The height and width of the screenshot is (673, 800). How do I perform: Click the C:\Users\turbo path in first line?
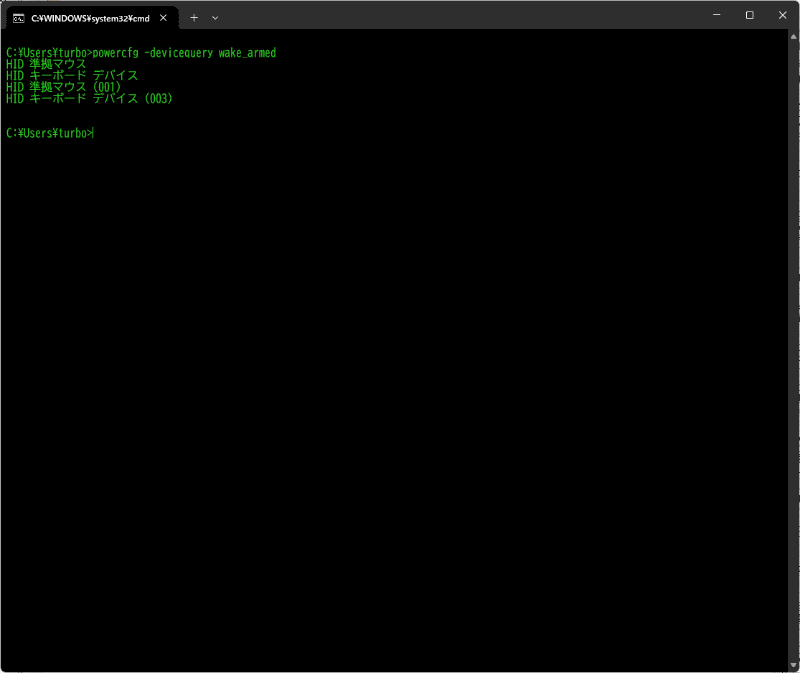pyautogui.click(x=45, y=52)
